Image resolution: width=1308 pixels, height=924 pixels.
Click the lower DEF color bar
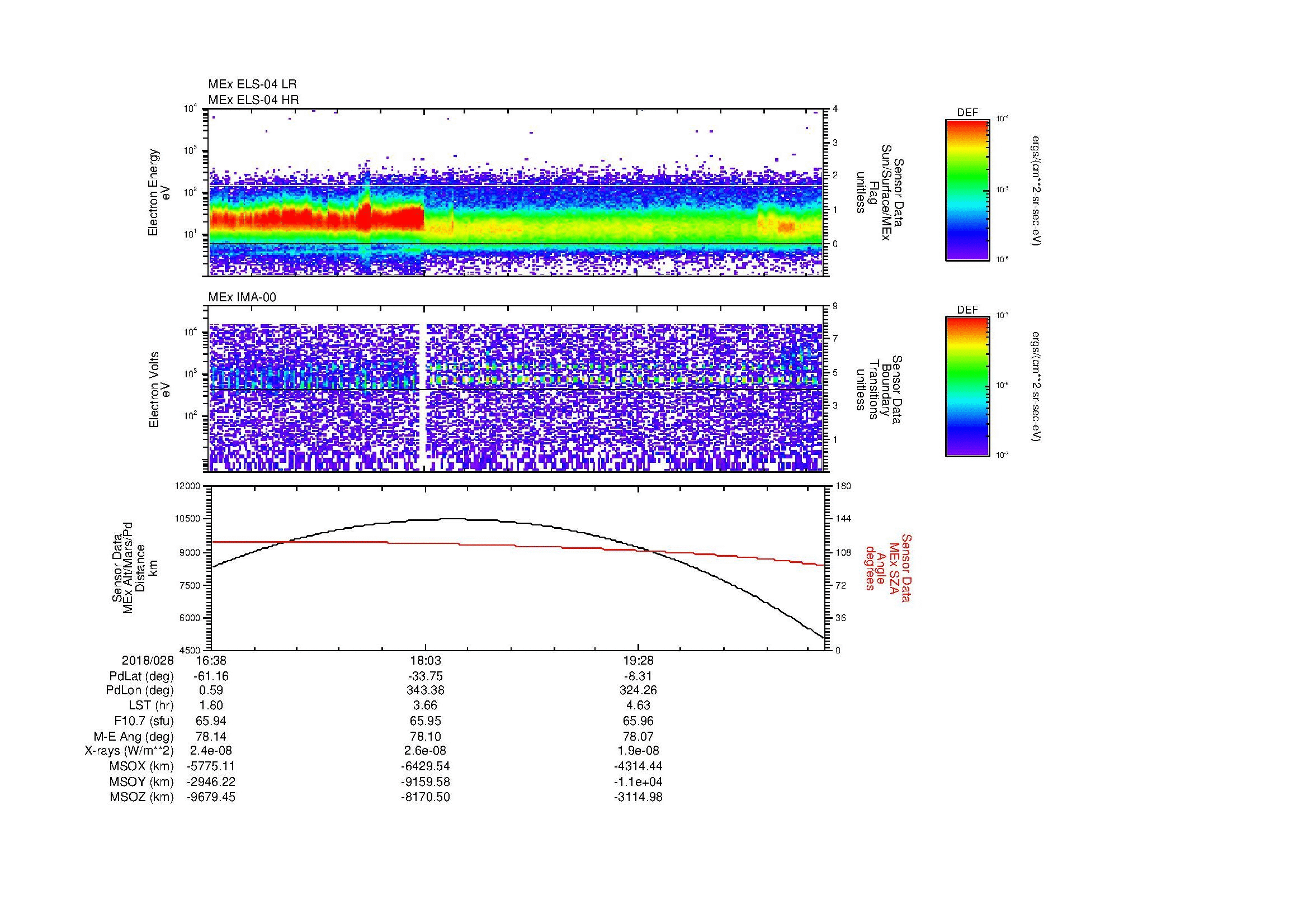(x=967, y=387)
